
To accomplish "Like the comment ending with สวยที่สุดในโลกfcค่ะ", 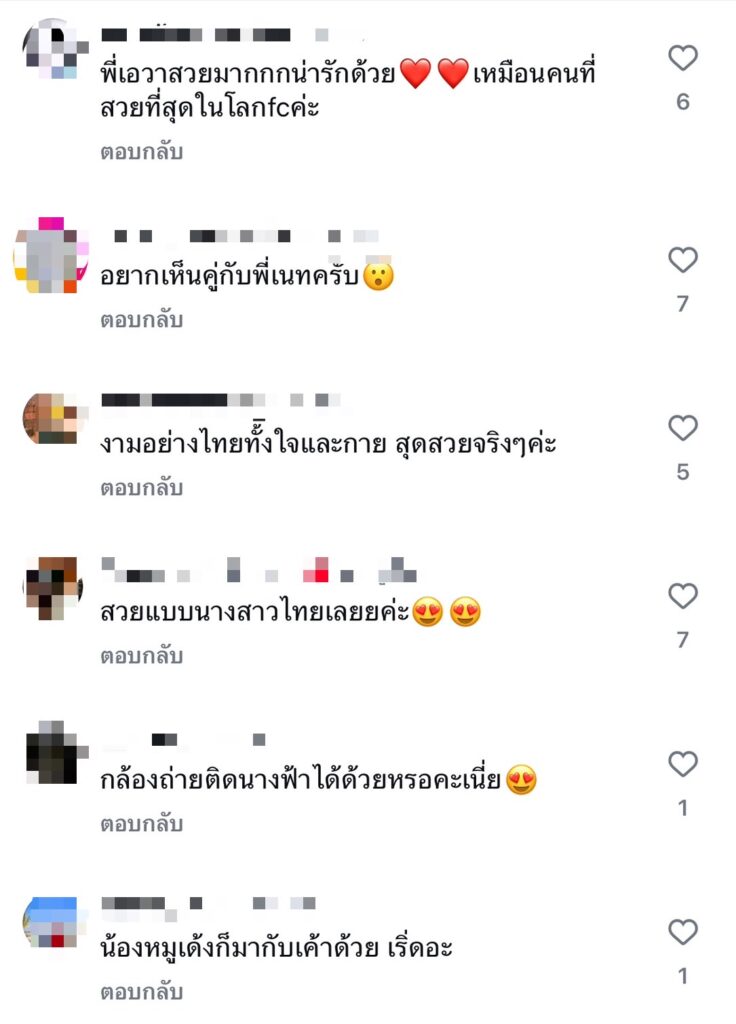I will (x=683, y=58).
